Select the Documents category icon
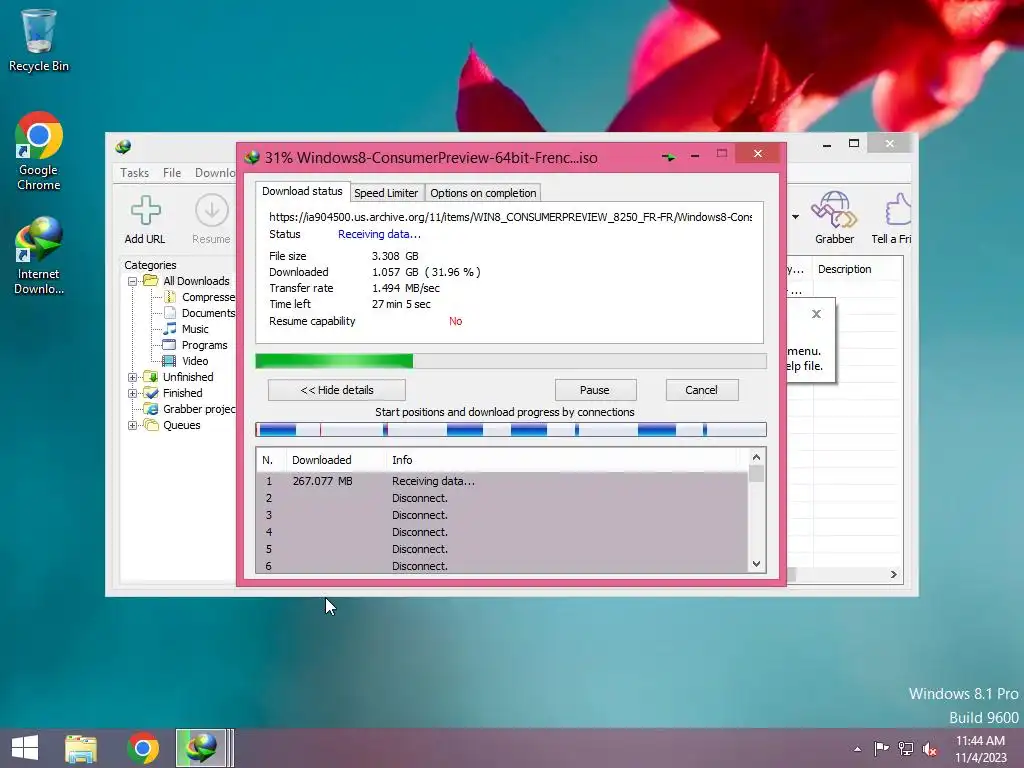The image size is (1024, 768). coord(170,313)
